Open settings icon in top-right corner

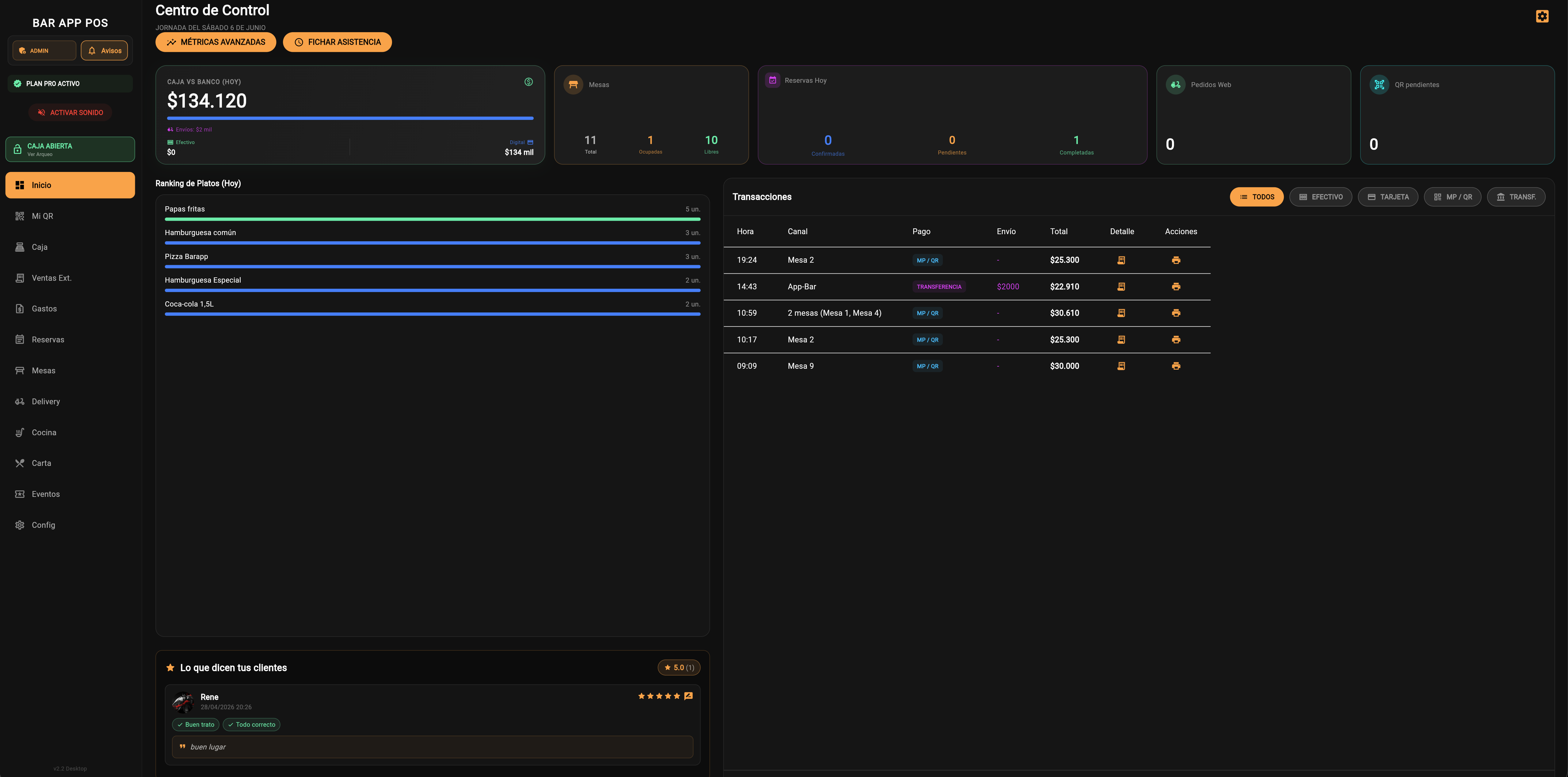(1542, 17)
